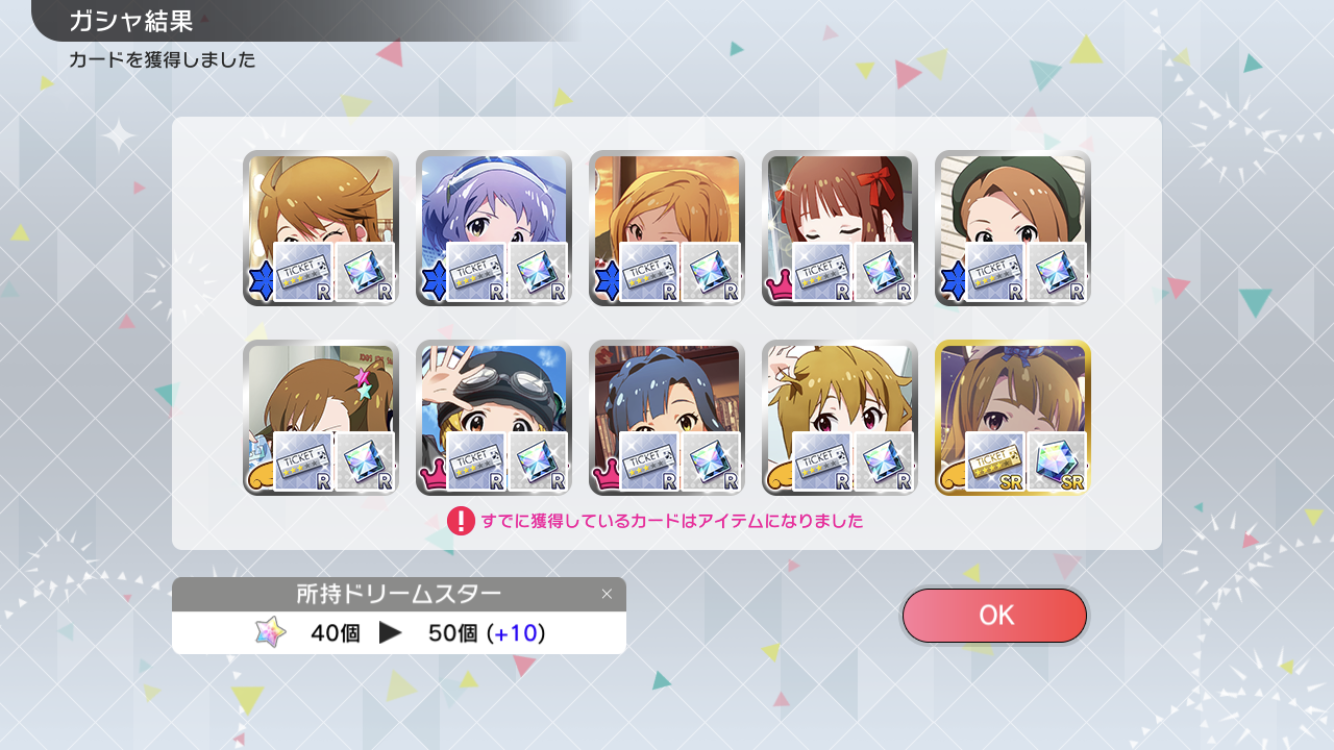Select the orange-haired sunset card
The height and width of the screenshot is (750, 1334).
tap(666, 228)
